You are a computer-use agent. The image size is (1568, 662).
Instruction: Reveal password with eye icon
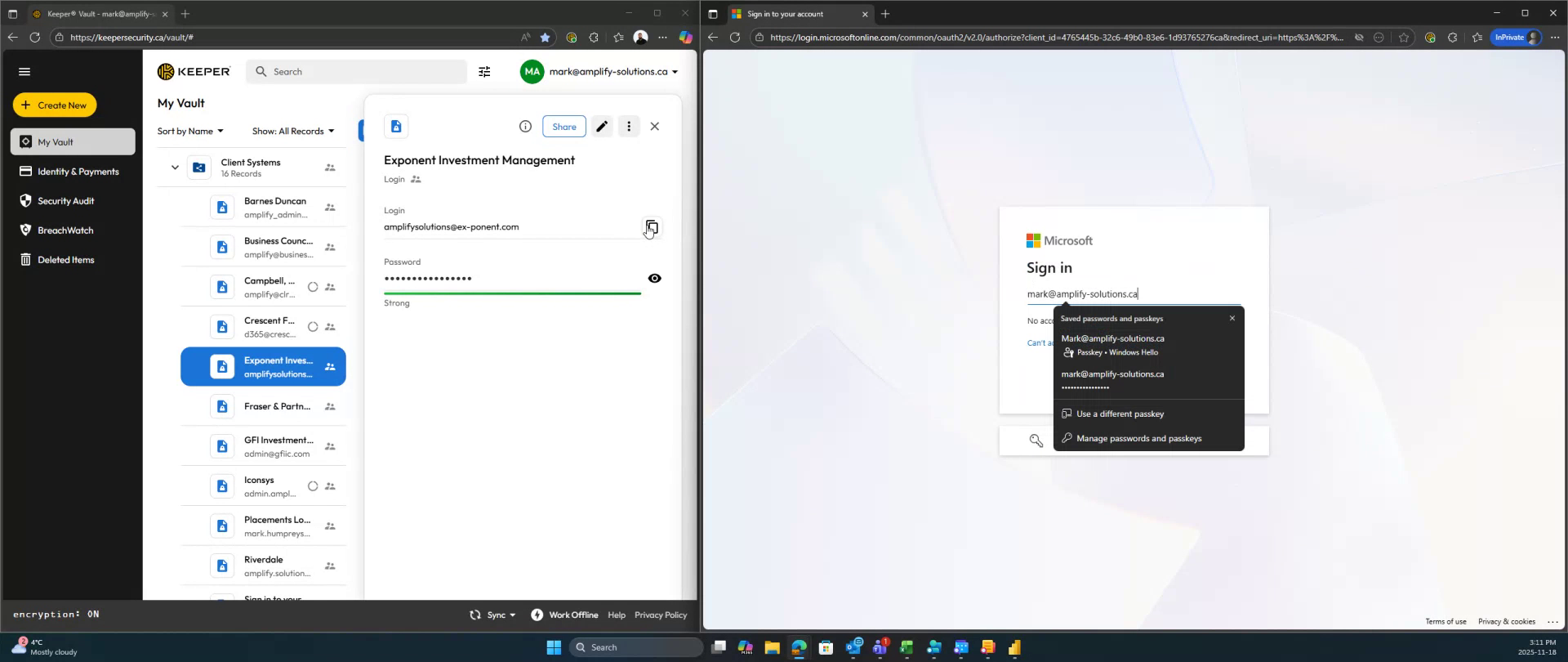click(x=654, y=278)
